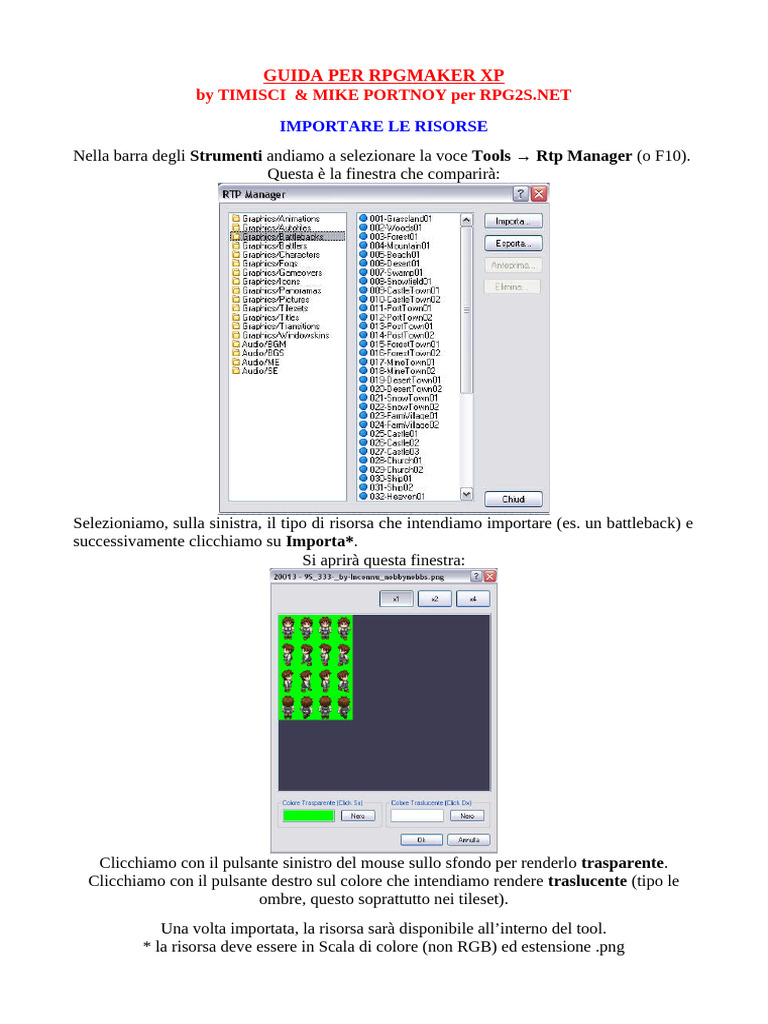
Task: Confirm import with the OK button
Action: point(421,840)
